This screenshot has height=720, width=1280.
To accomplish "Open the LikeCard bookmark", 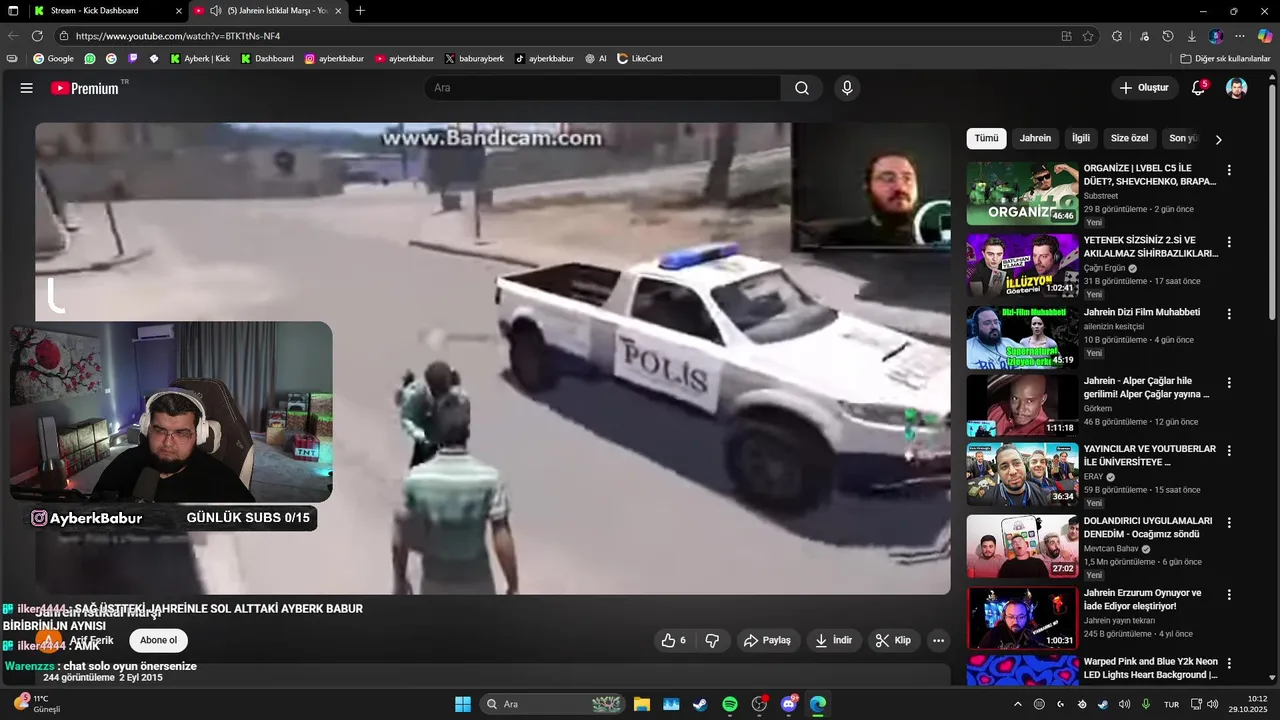I will point(639,59).
